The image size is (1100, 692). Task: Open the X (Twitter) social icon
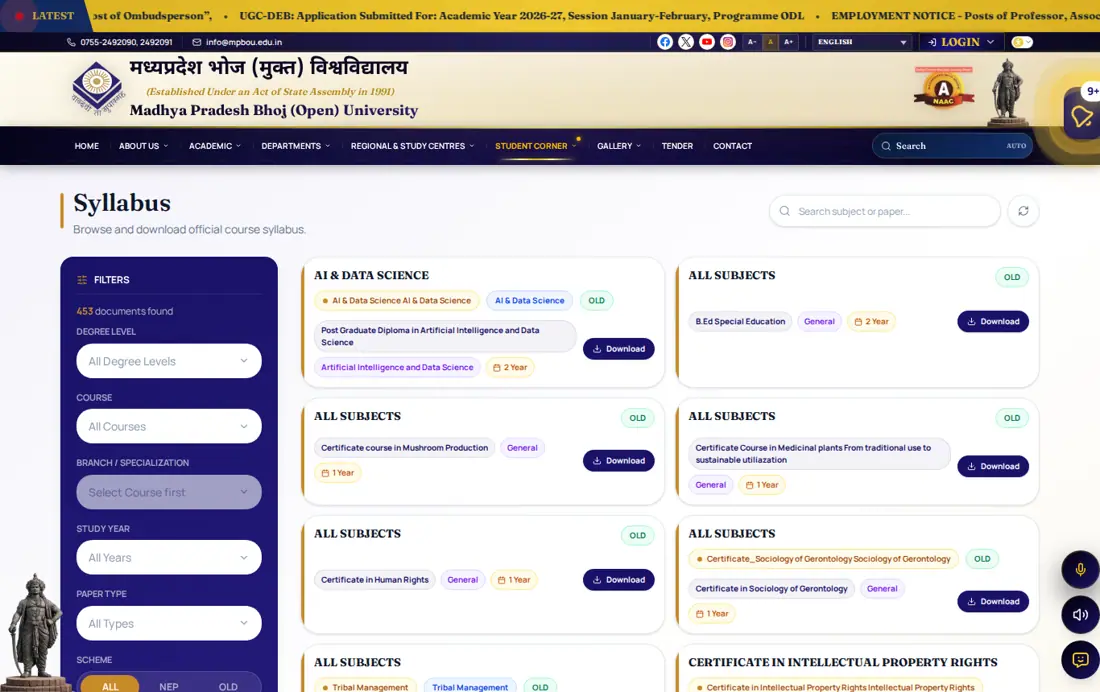click(x=685, y=42)
